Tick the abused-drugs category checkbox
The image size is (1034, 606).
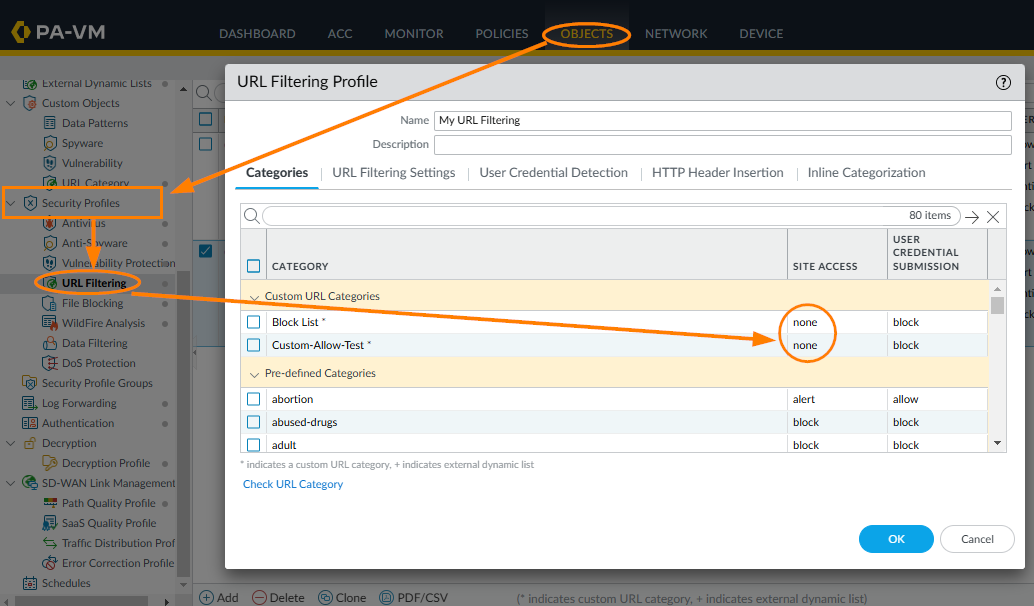(x=254, y=422)
